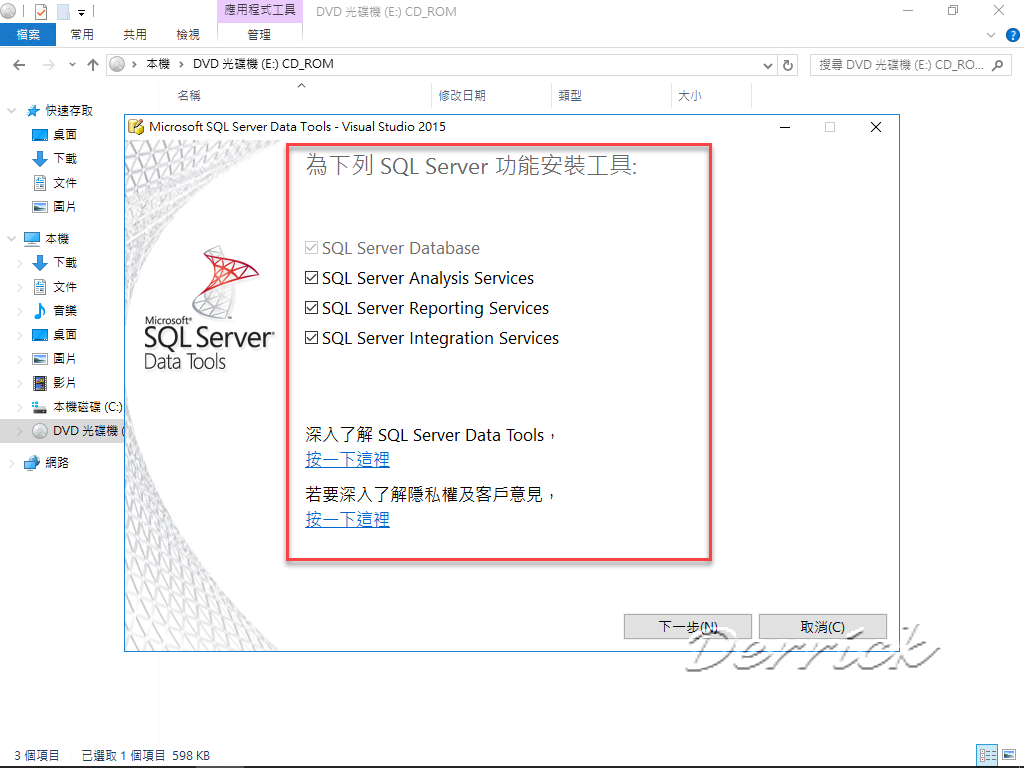
Task: Switch to the 檢視 ribbon tab
Action: click(x=186, y=34)
